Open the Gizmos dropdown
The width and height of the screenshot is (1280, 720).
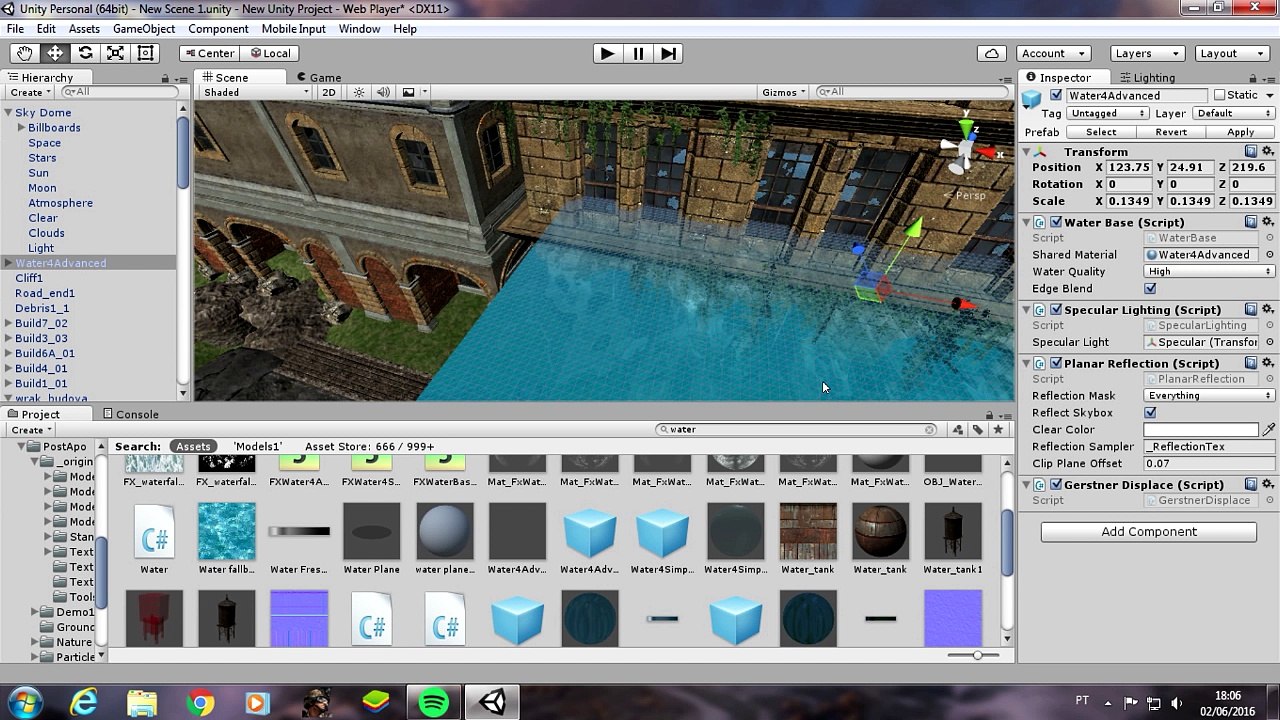coord(784,92)
